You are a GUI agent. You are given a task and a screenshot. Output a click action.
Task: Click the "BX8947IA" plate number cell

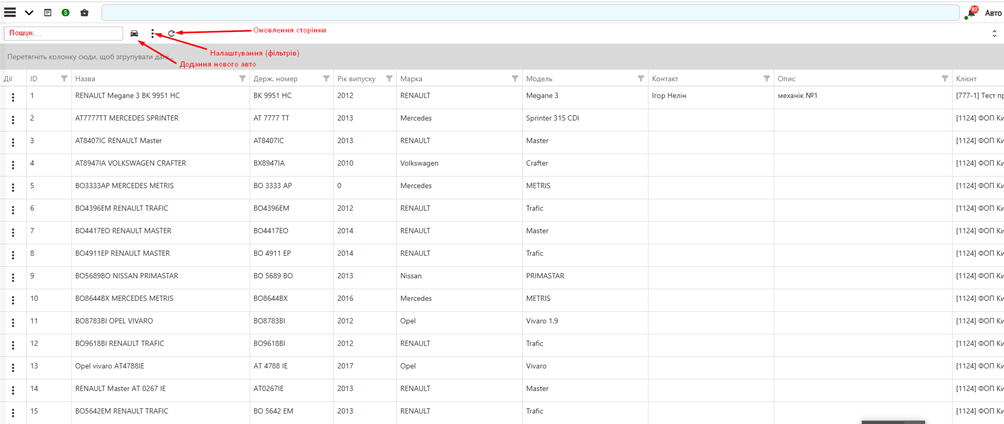(291, 163)
